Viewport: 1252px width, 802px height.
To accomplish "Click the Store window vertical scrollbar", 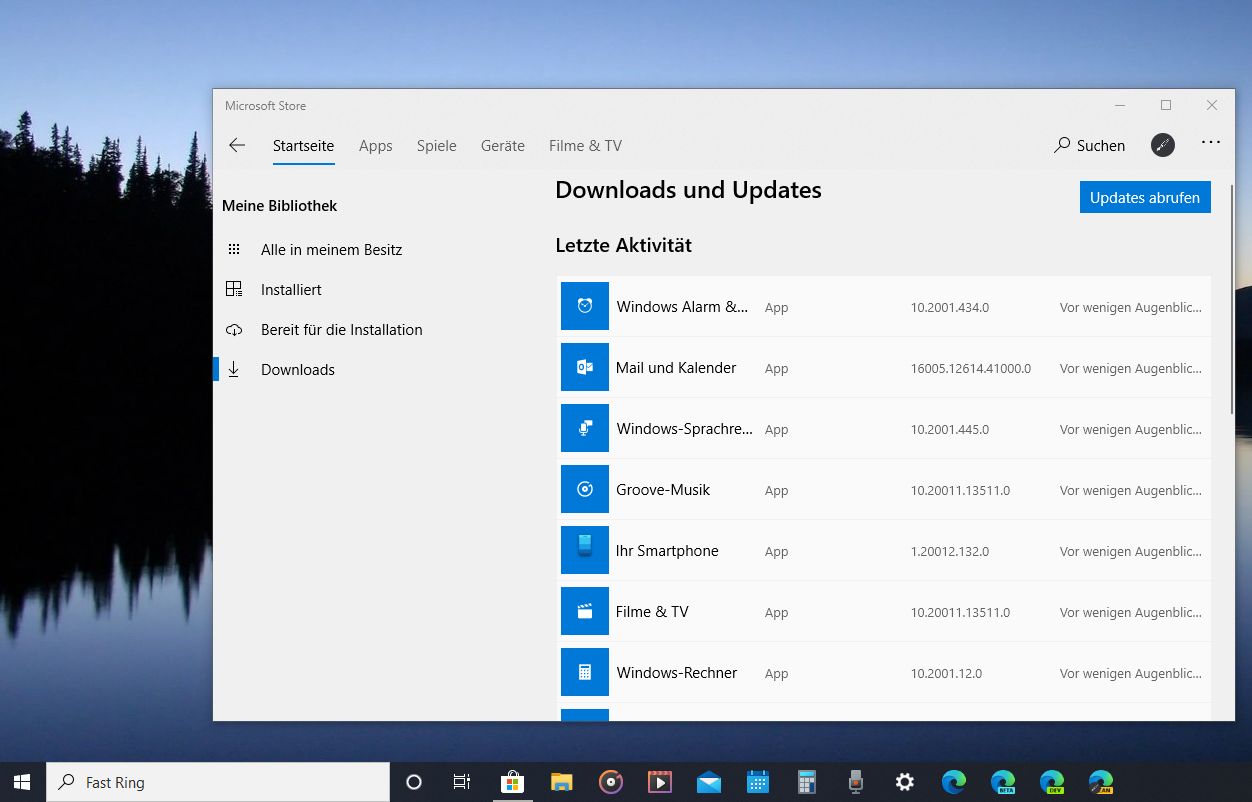I will (1233, 300).
